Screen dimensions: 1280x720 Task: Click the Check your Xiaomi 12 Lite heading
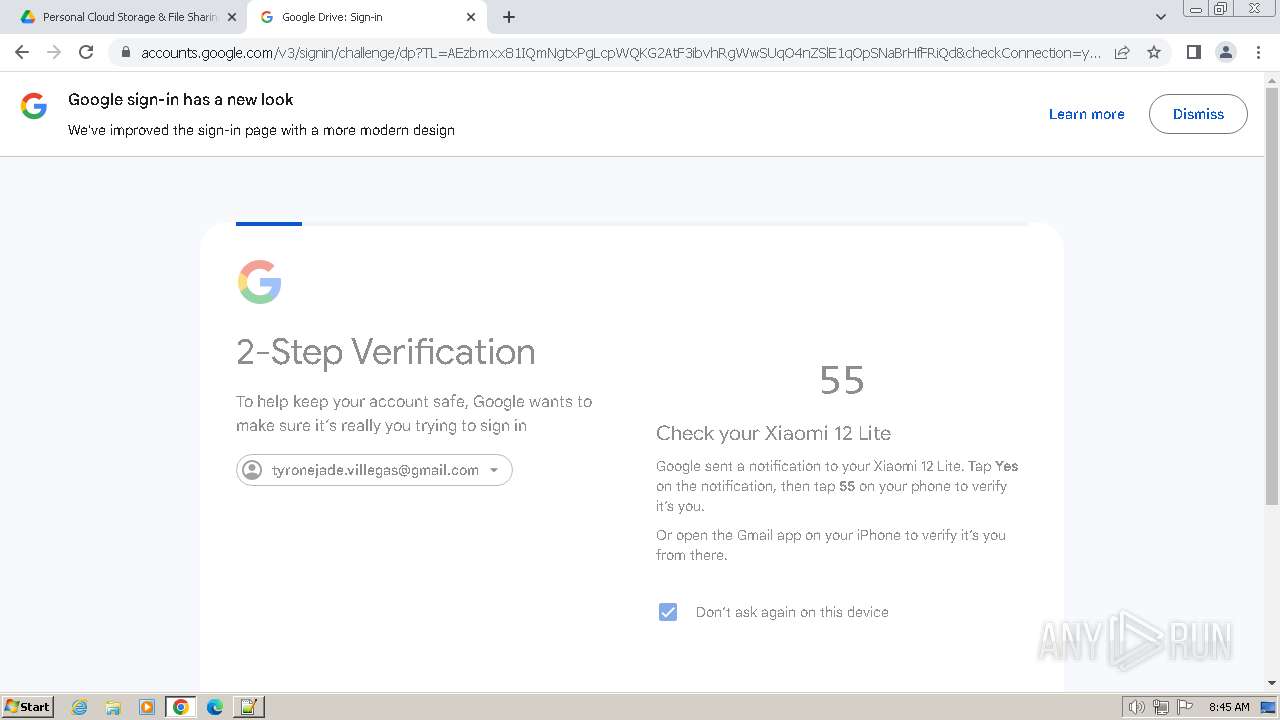point(773,433)
